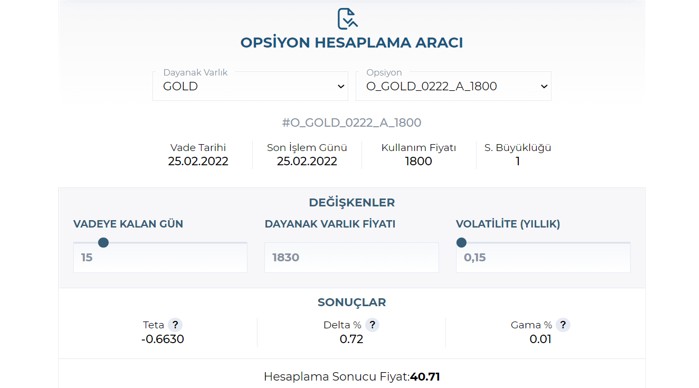
Task: Click the Volatilite slider track right of the handle
Action: (549, 243)
